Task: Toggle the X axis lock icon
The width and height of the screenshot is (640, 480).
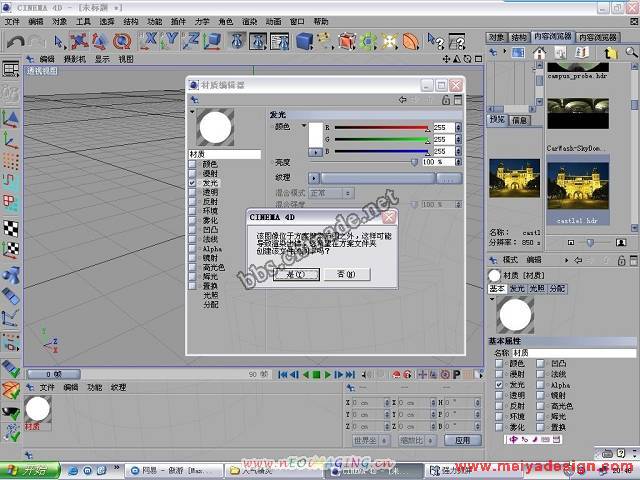Action: tap(148, 42)
